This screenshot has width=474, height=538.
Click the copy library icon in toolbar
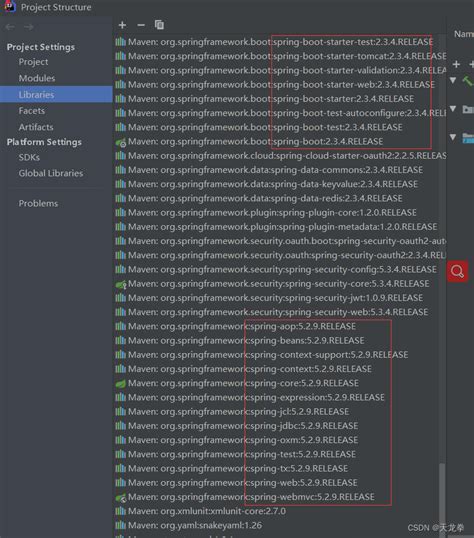point(159,25)
